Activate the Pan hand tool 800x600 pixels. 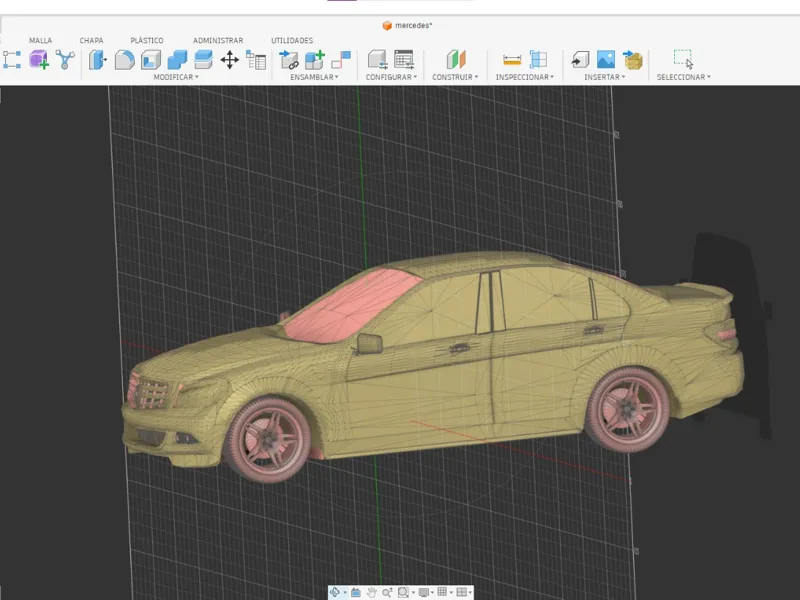(371, 592)
